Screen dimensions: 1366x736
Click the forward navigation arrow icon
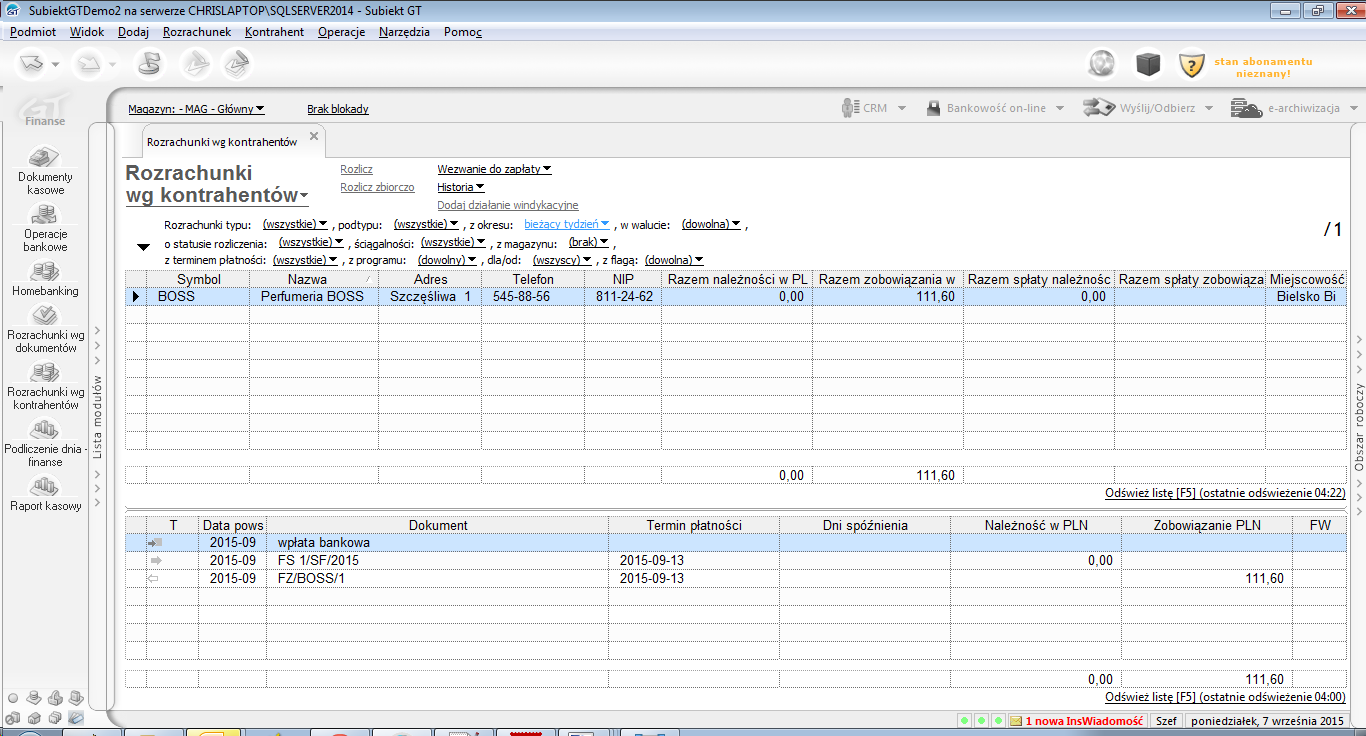point(90,64)
